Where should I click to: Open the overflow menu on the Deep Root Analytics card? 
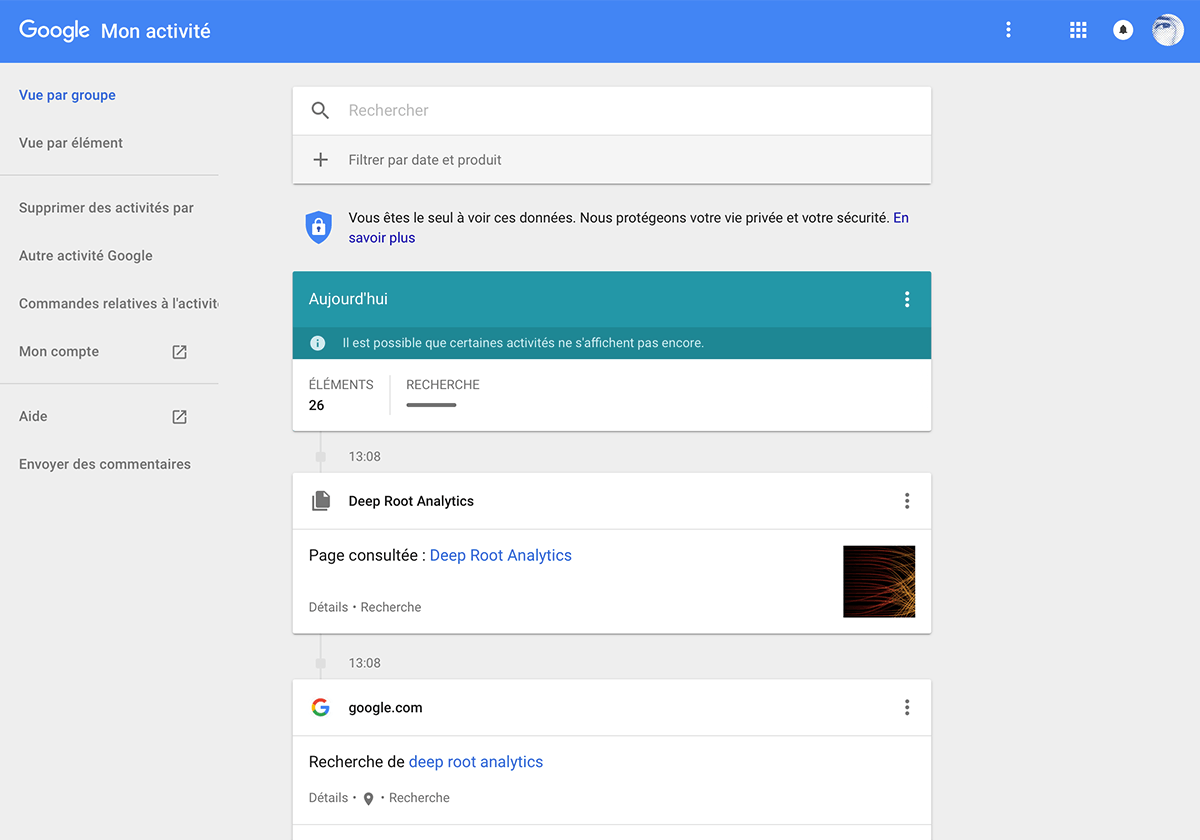[907, 501]
